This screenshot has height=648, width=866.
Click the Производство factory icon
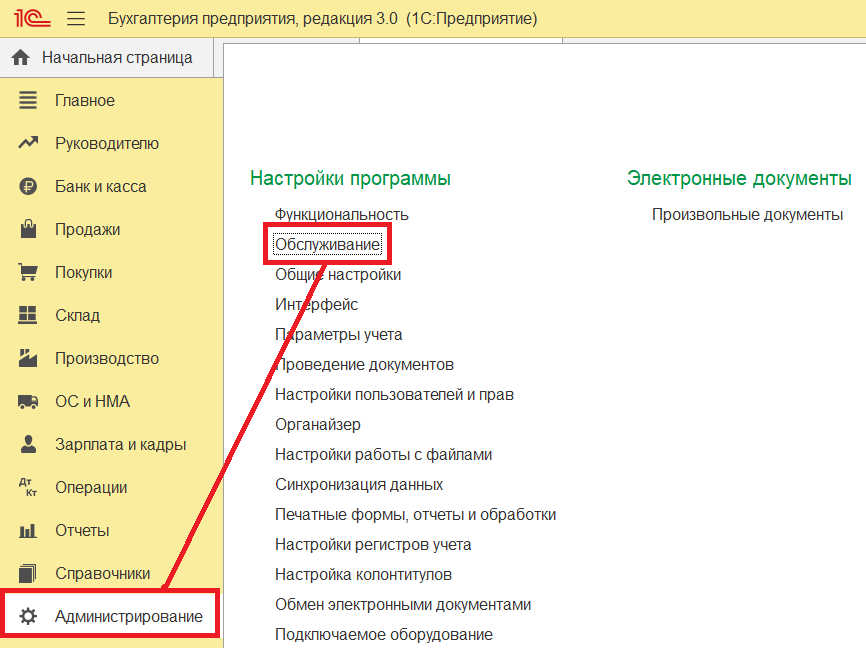[x=28, y=358]
